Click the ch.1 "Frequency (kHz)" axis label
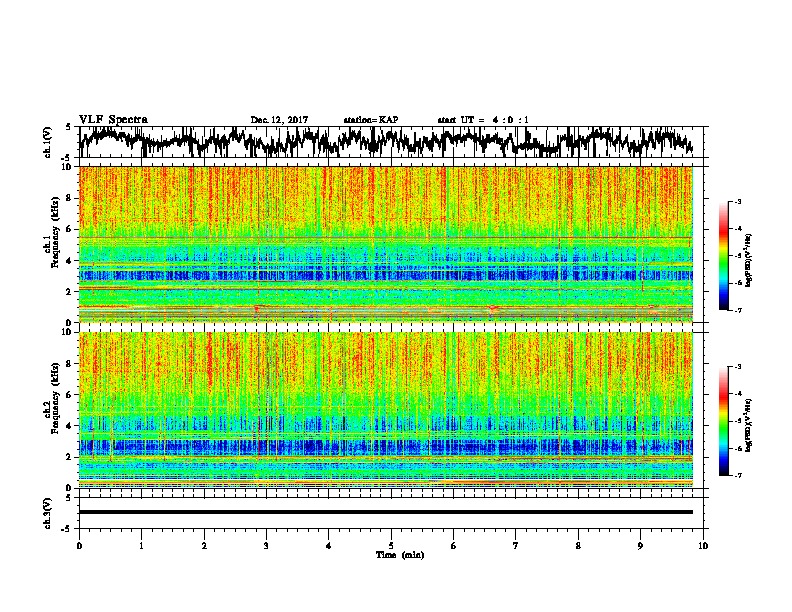The width and height of the screenshot is (792, 612). (55, 232)
